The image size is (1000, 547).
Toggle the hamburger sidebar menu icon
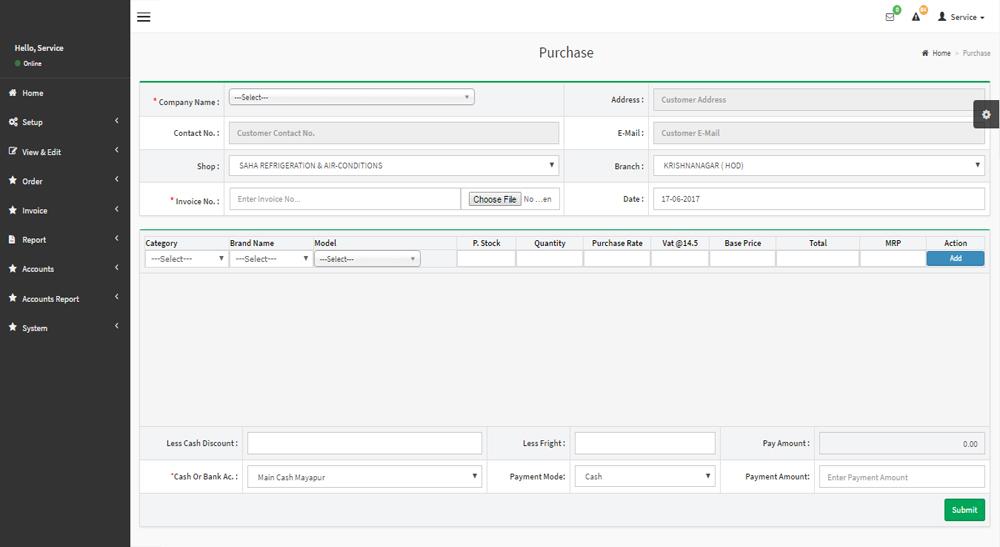click(143, 17)
